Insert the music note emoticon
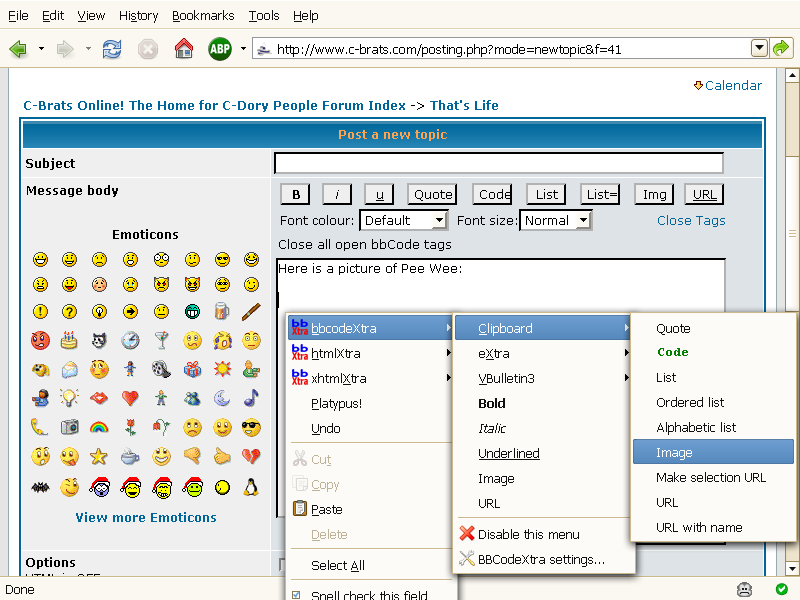This screenshot has height=600, width=800. pos(251,397)
